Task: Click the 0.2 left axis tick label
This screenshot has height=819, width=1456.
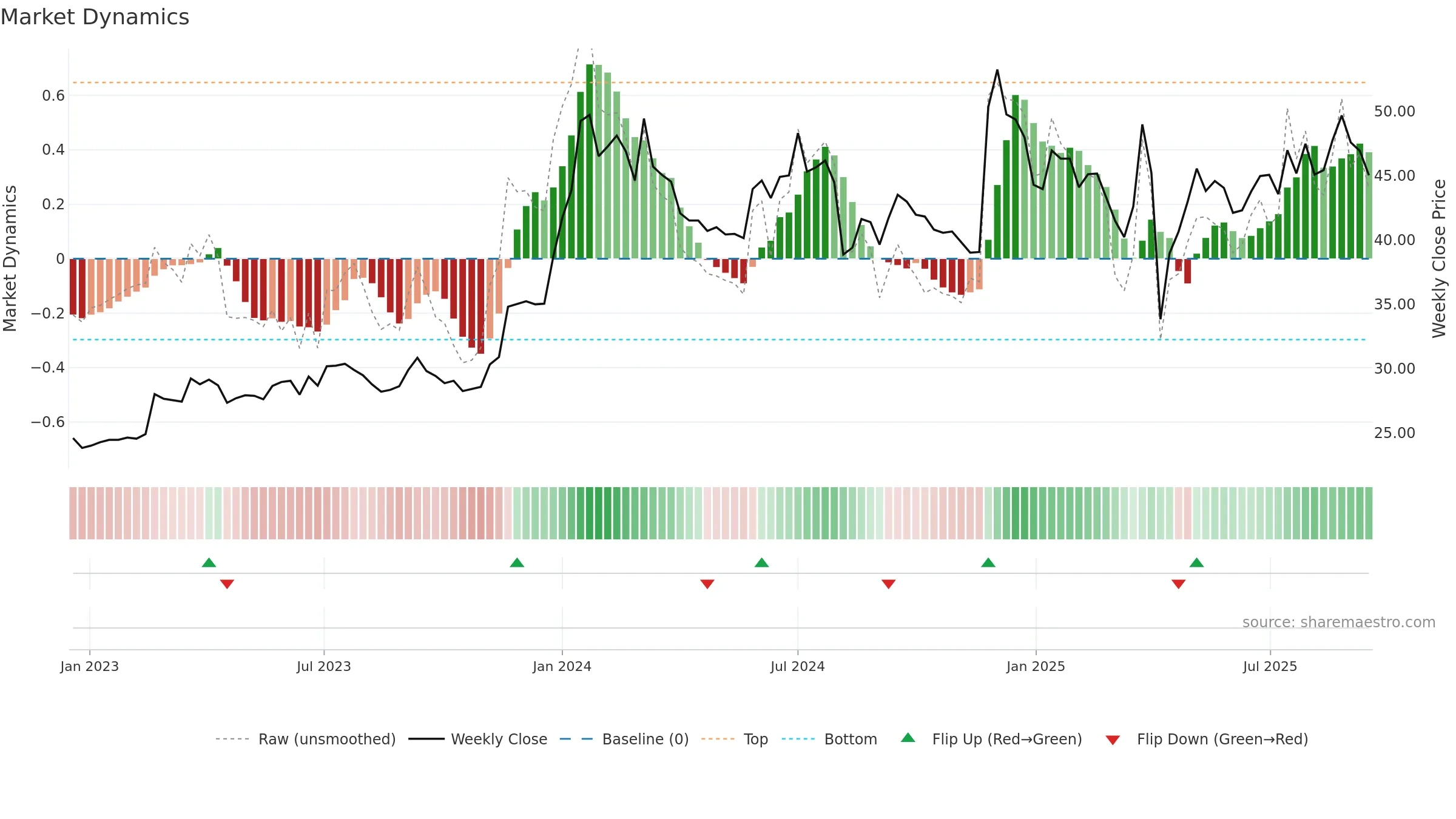Action: tap(53, 204)
